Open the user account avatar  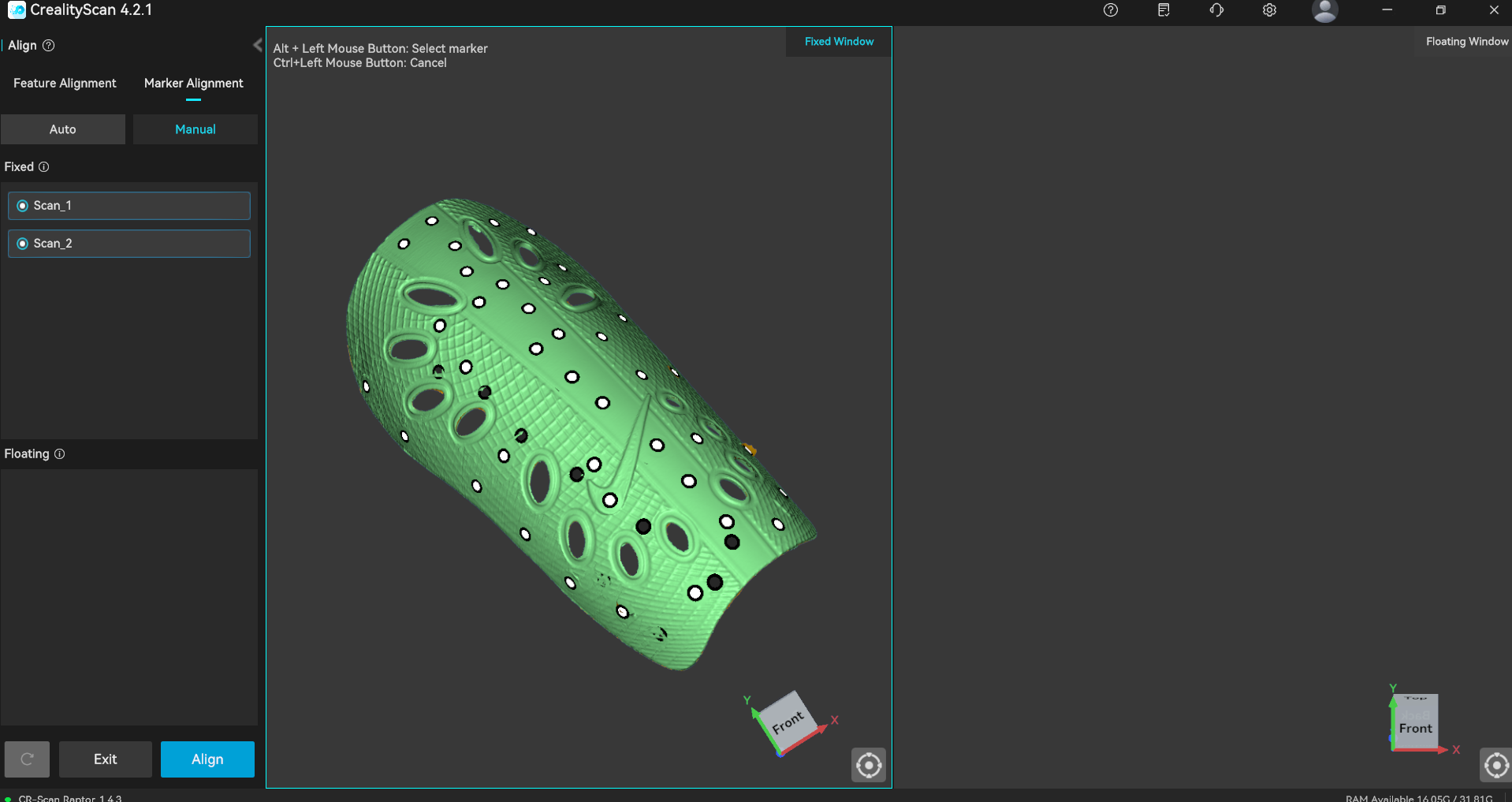pos(1324,10)
